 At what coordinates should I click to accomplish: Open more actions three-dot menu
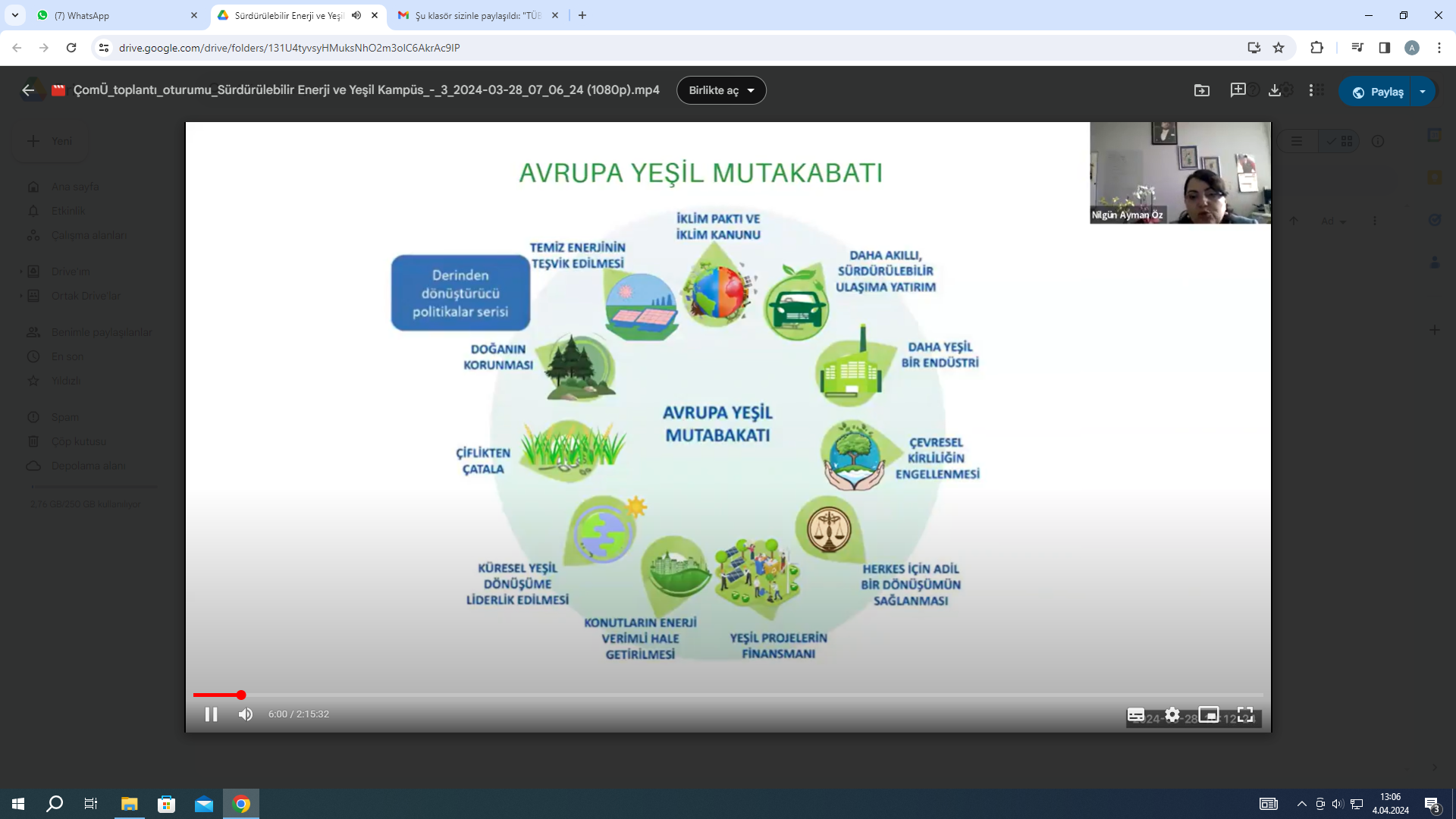[1311, 90]
